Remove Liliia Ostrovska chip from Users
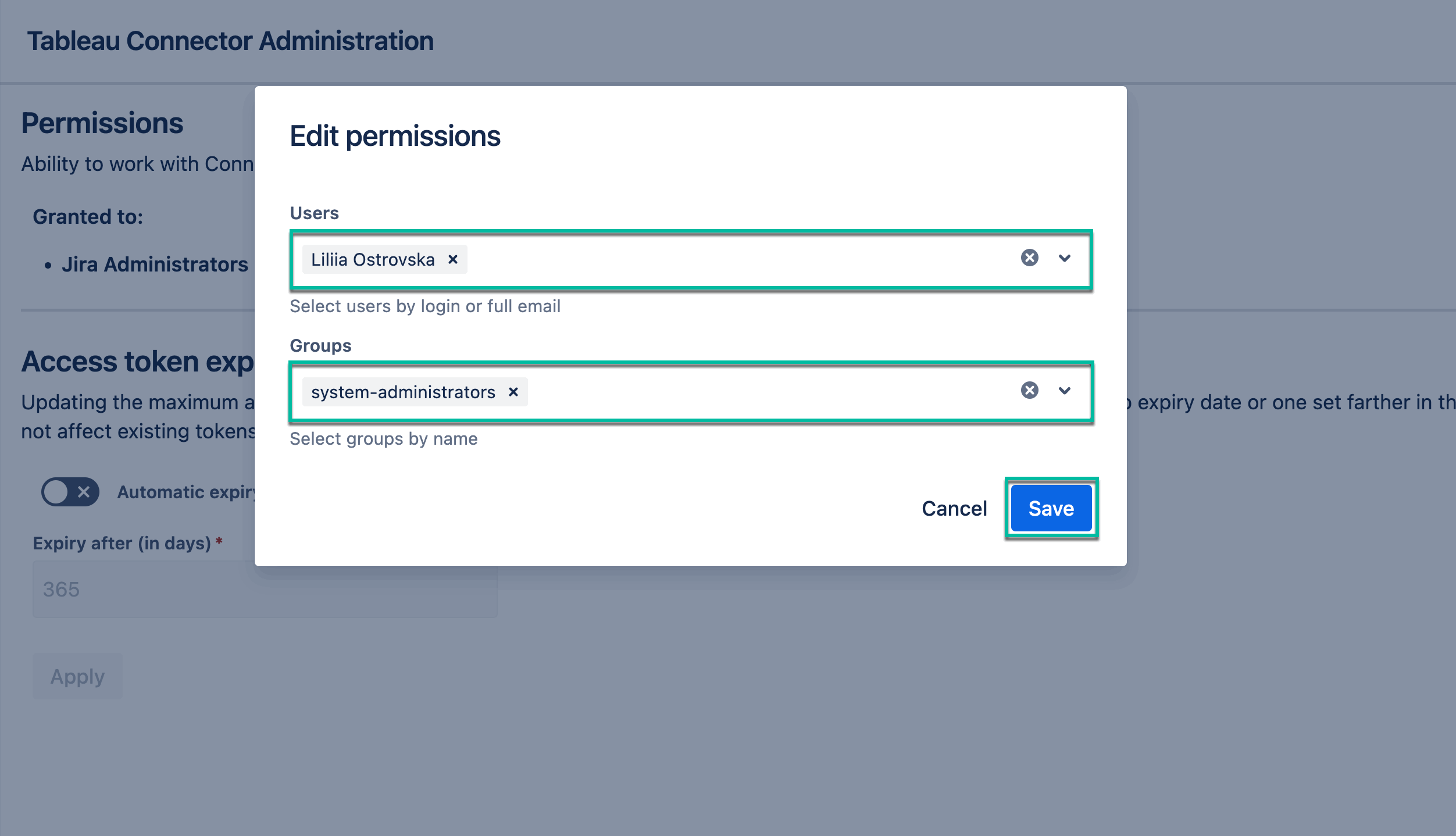The image size is (1456, 836). pyautogui.click(x=454, y=259)
